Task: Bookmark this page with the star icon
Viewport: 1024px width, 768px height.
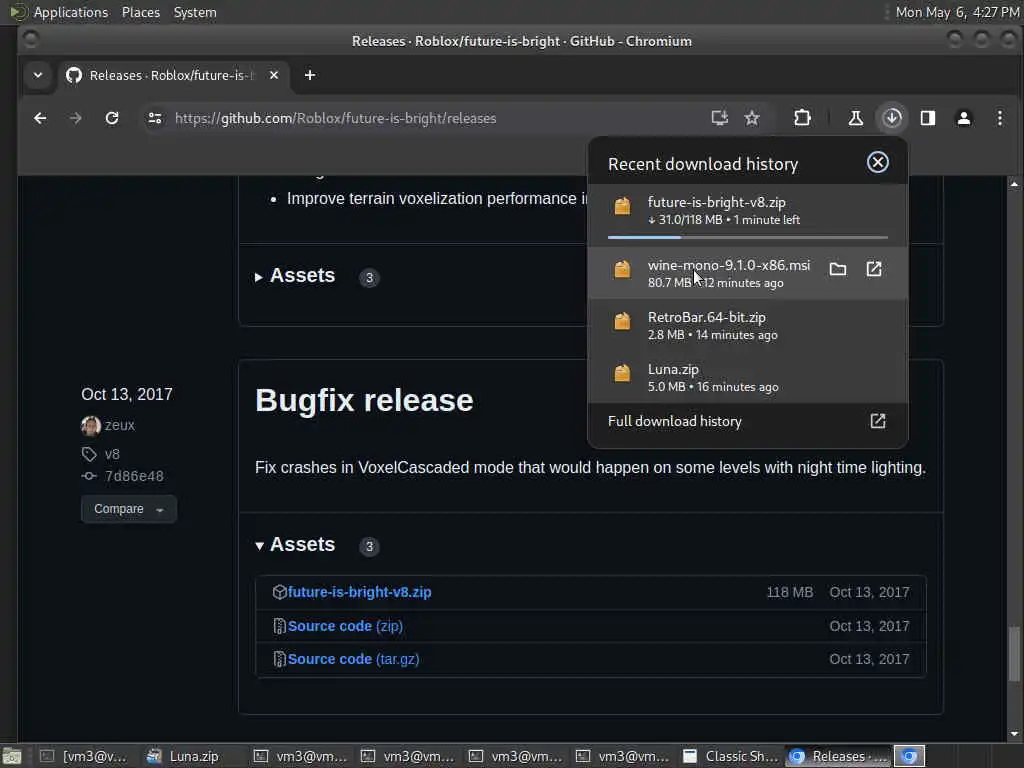Action: pos(752,118)
